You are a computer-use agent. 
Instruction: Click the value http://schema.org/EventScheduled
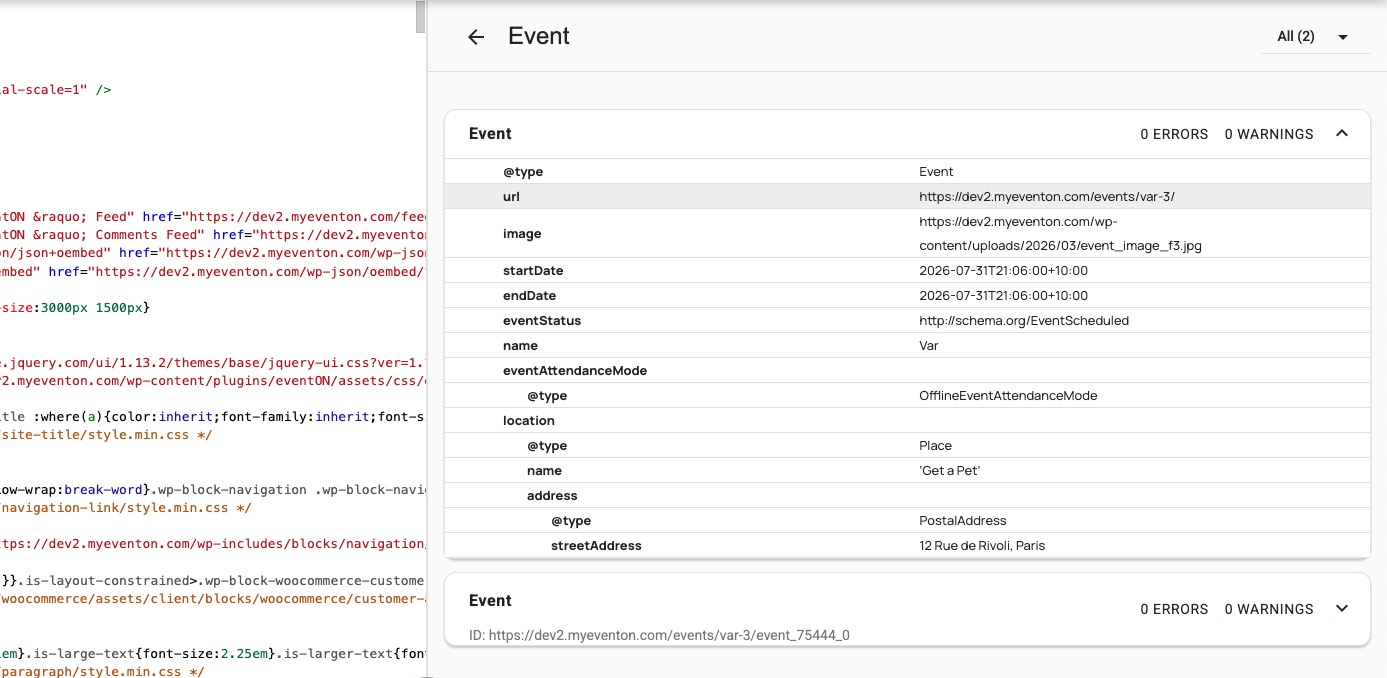pyautogui.click(x=1024, y=321)
